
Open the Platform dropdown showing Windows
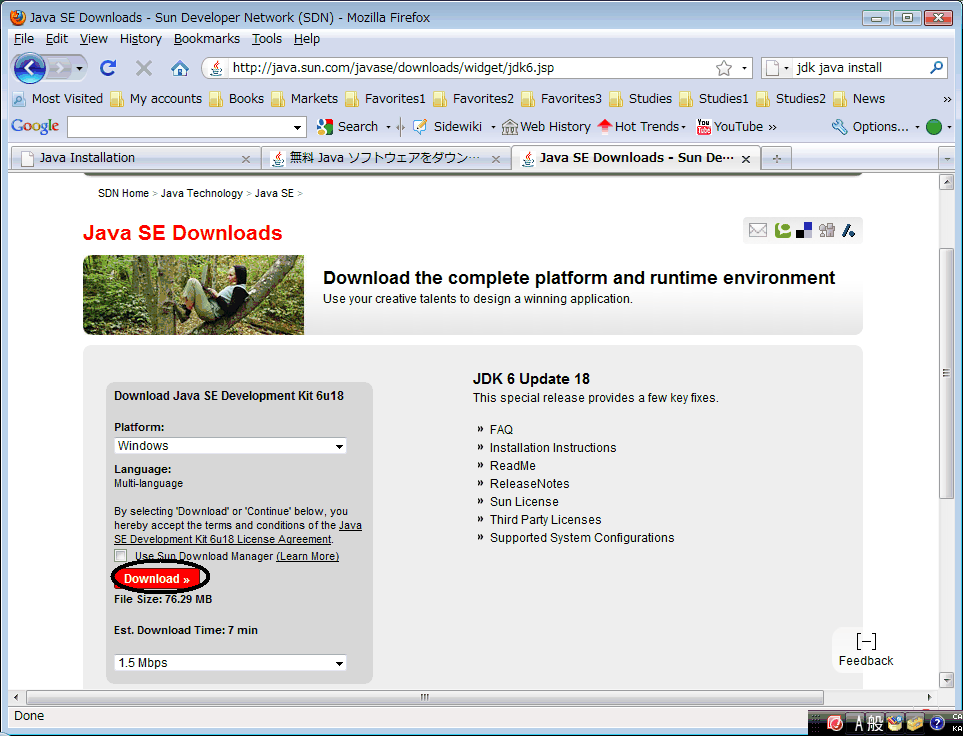(x=230, y=446)
